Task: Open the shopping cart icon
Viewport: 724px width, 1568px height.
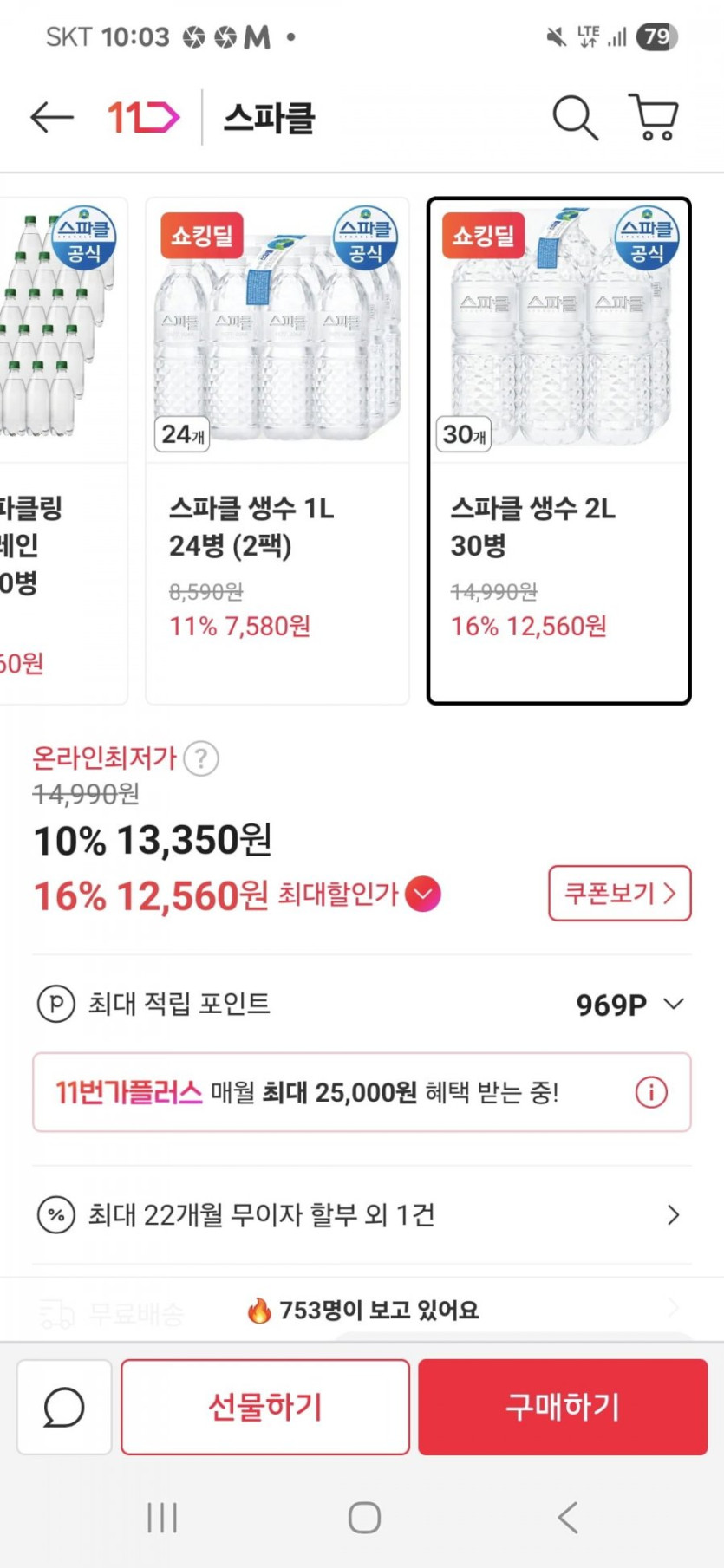Action: (654, 117)
